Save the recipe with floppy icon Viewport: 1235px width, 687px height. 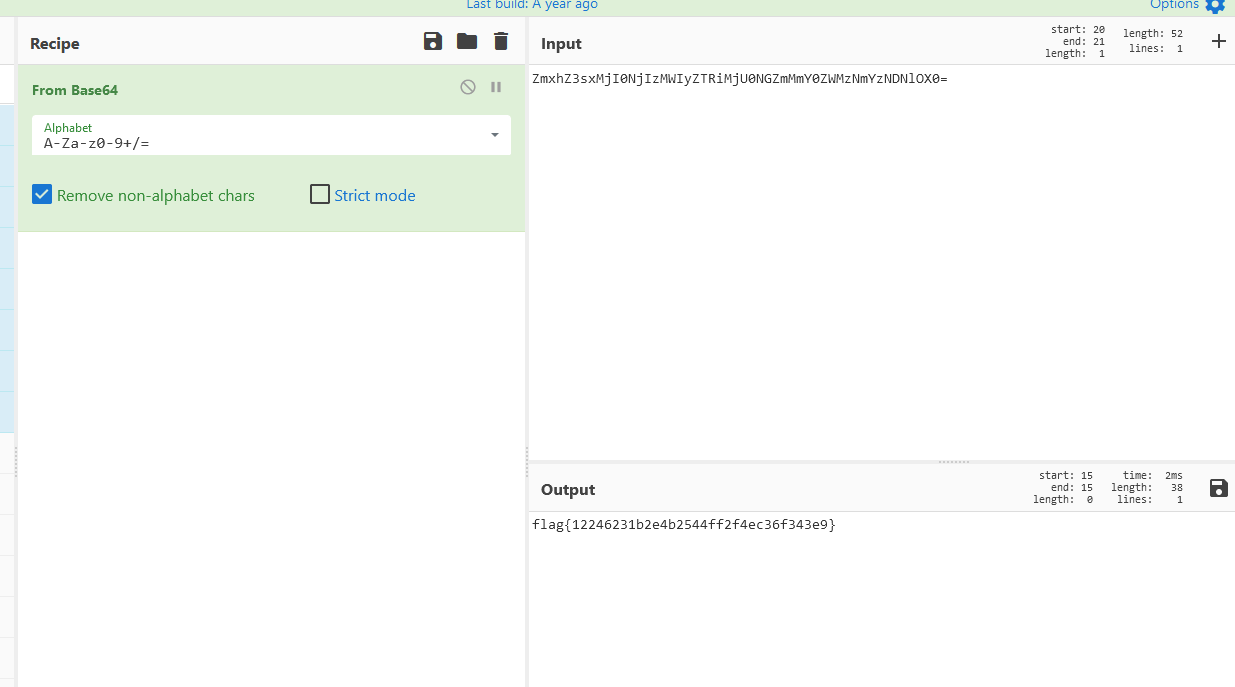tap(433, 41)
